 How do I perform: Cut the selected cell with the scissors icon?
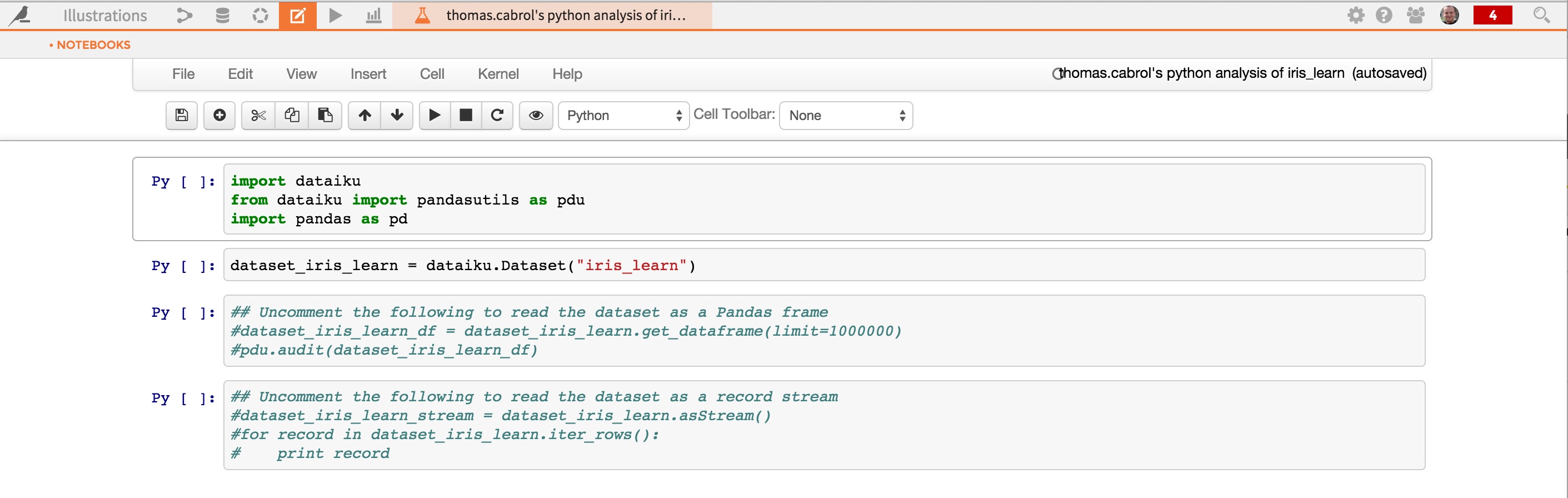258,115
